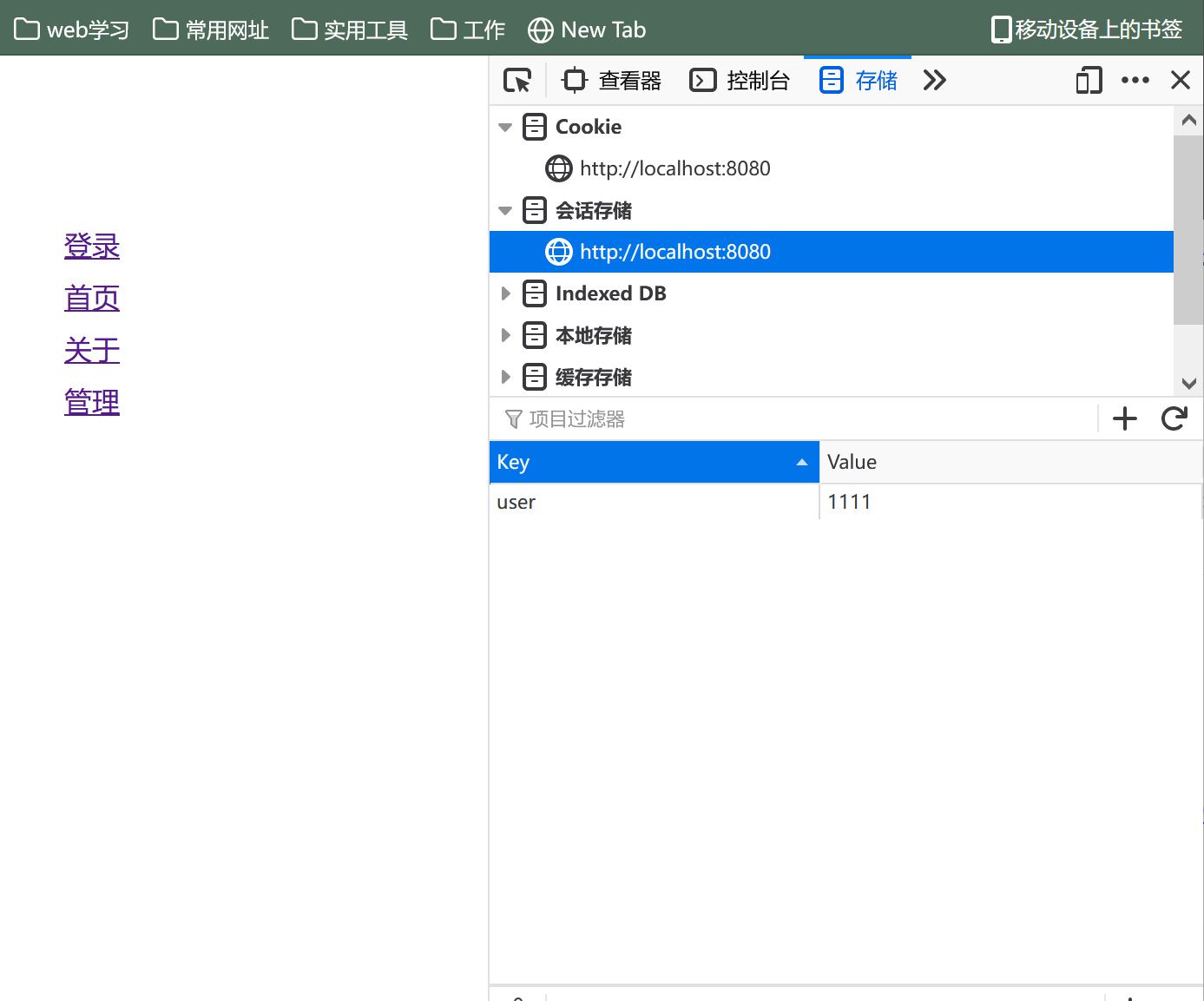Switch to the 控制台 console tab

tap(740, 81)
